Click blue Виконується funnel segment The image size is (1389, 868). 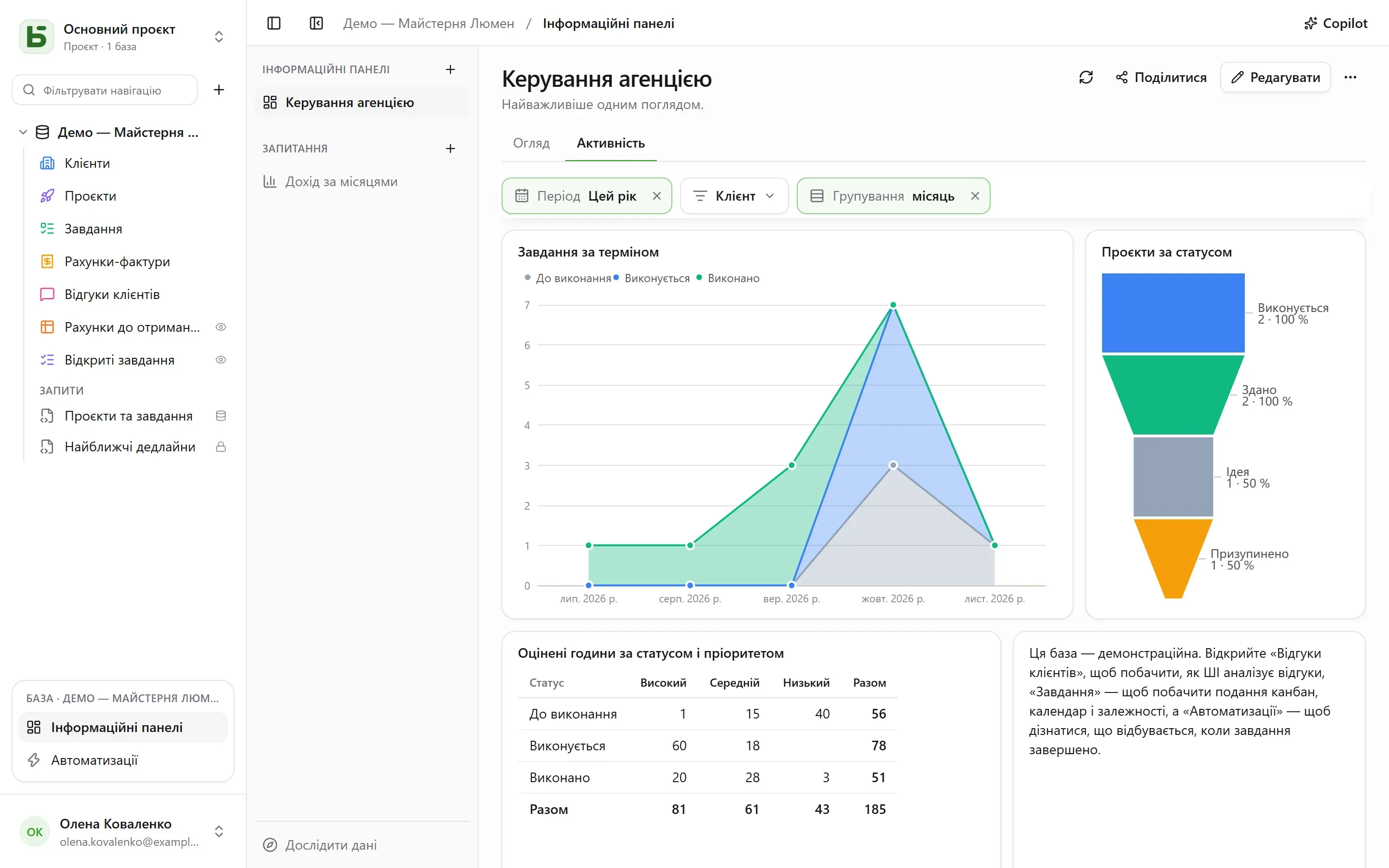1173,313
